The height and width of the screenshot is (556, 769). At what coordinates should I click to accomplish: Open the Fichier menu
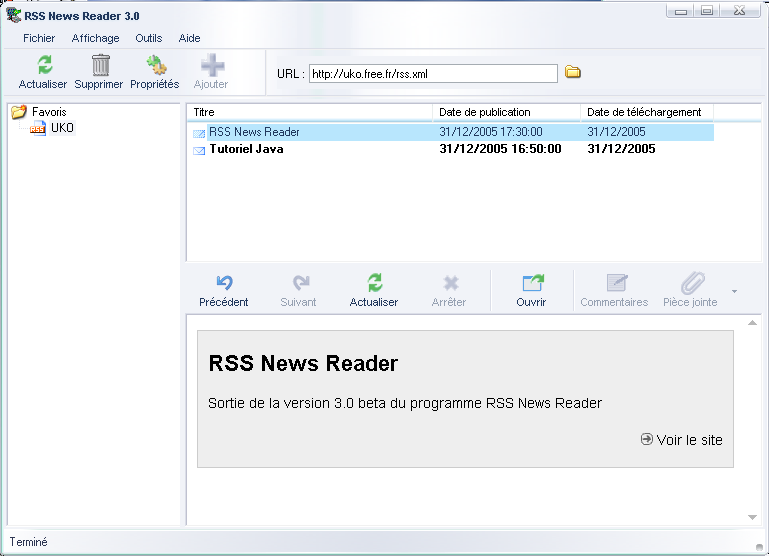(39, 38)
